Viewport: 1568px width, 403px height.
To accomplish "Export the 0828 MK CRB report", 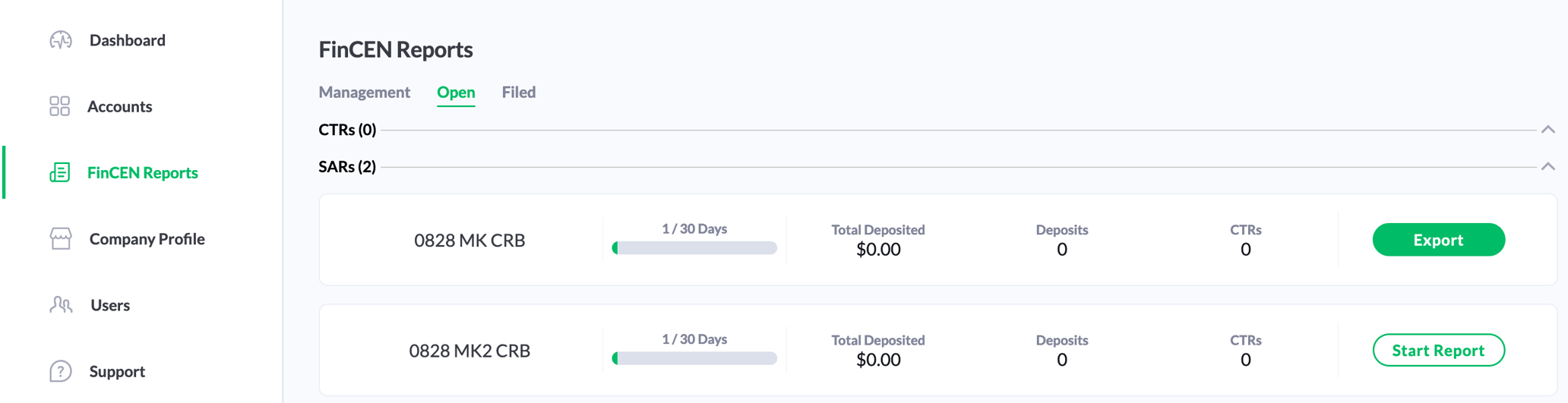I will click(1438, 240).
